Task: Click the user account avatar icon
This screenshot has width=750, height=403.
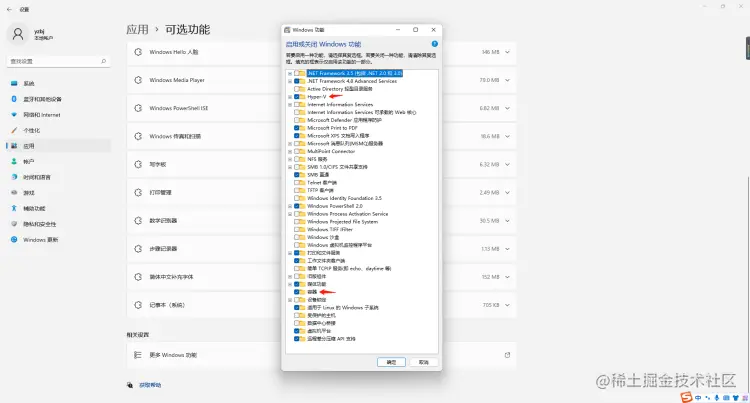Action: click(18, 34)
